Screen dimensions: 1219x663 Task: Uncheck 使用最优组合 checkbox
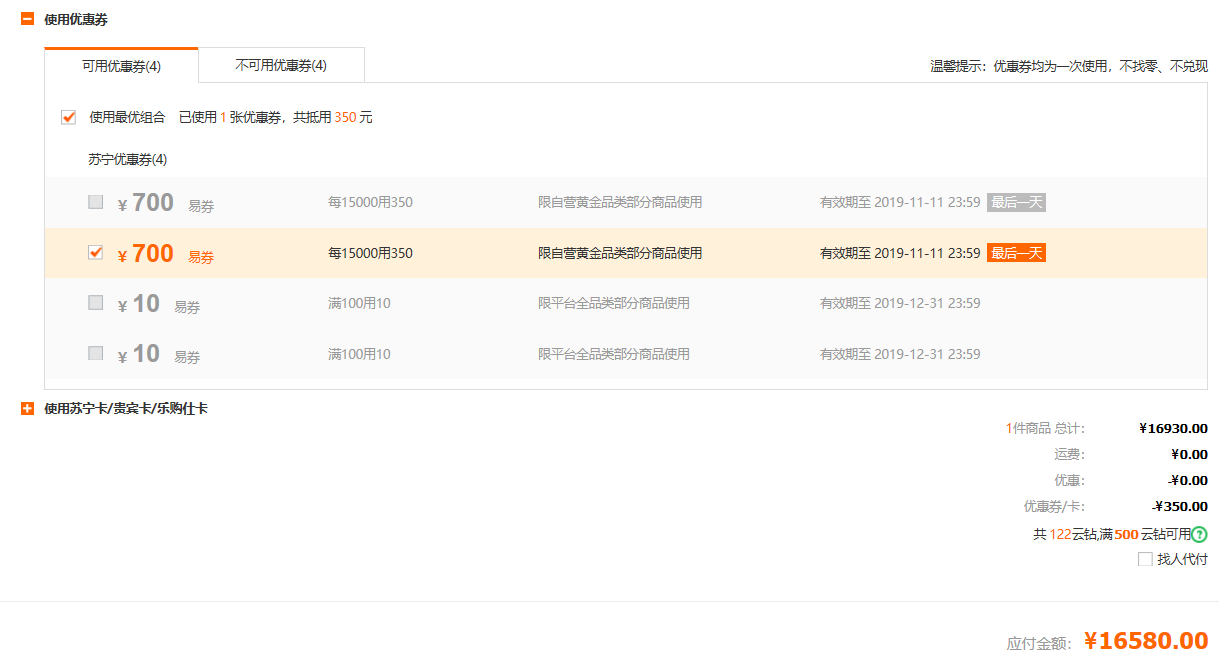[69, 117]
